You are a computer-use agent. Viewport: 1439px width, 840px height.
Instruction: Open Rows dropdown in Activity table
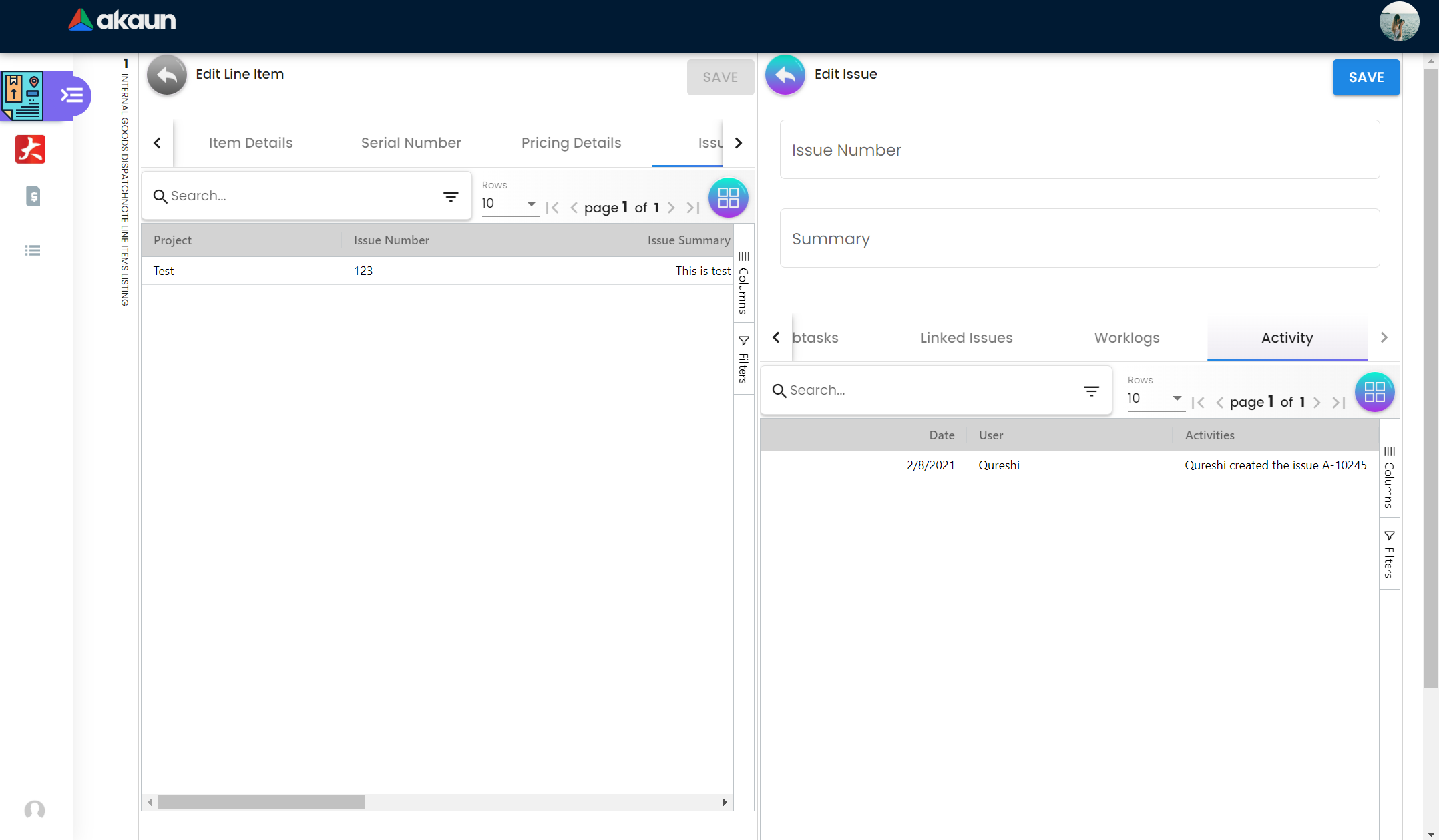point(1155,399)
